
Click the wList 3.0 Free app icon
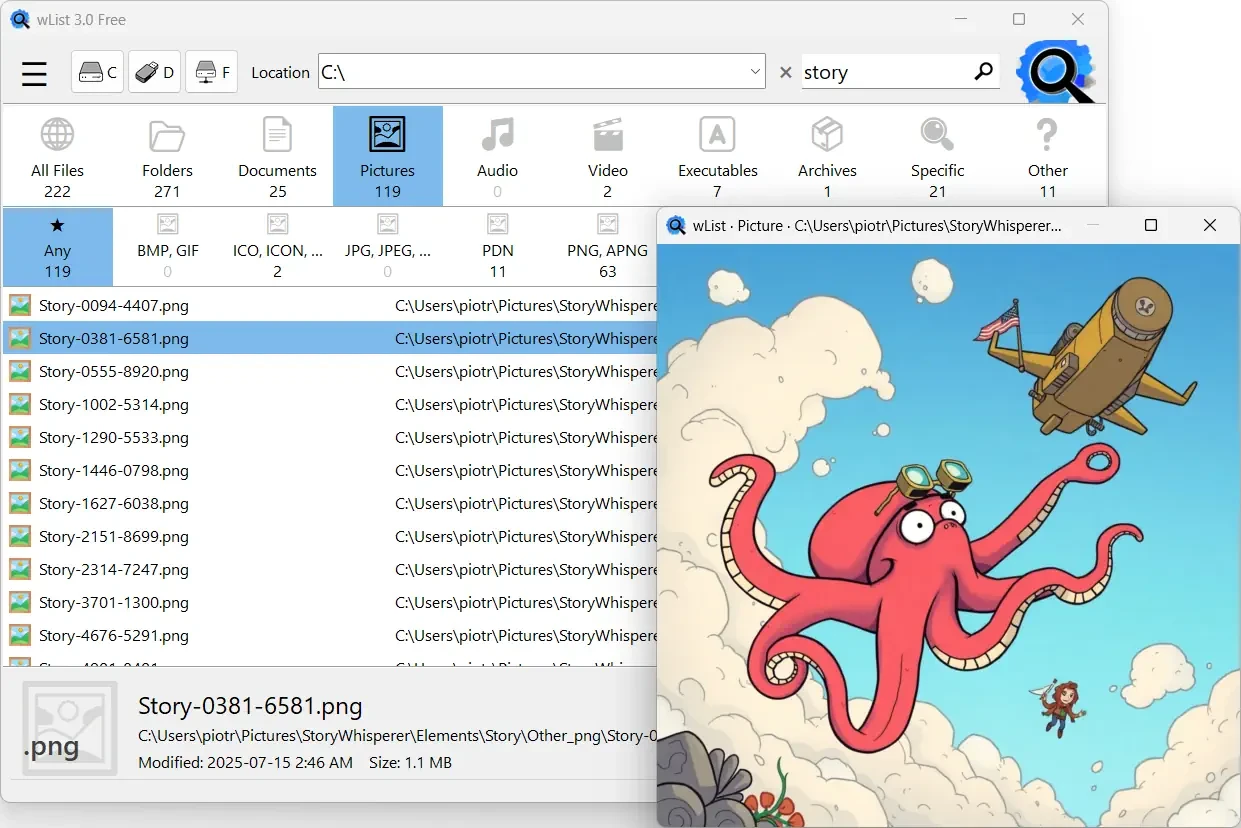click(x=20, y=19)
